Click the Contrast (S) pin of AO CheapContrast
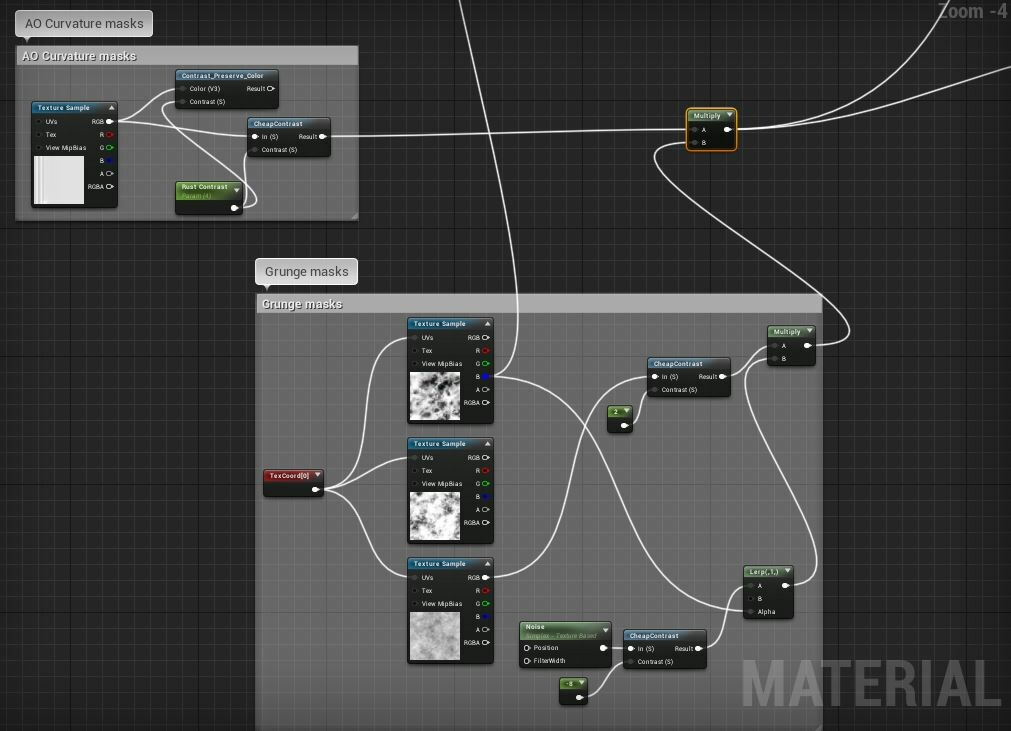Screen dimensions: 1011x731 pos(255,150)
